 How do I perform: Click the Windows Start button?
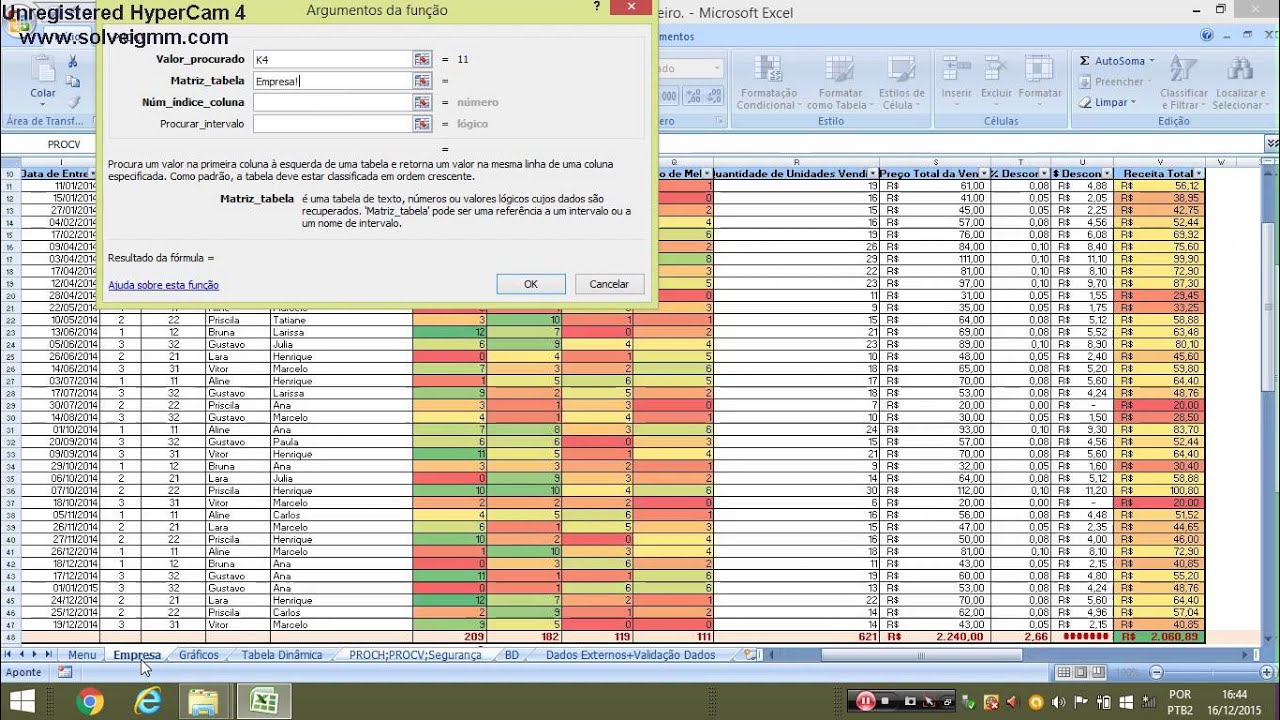(21, 701)
